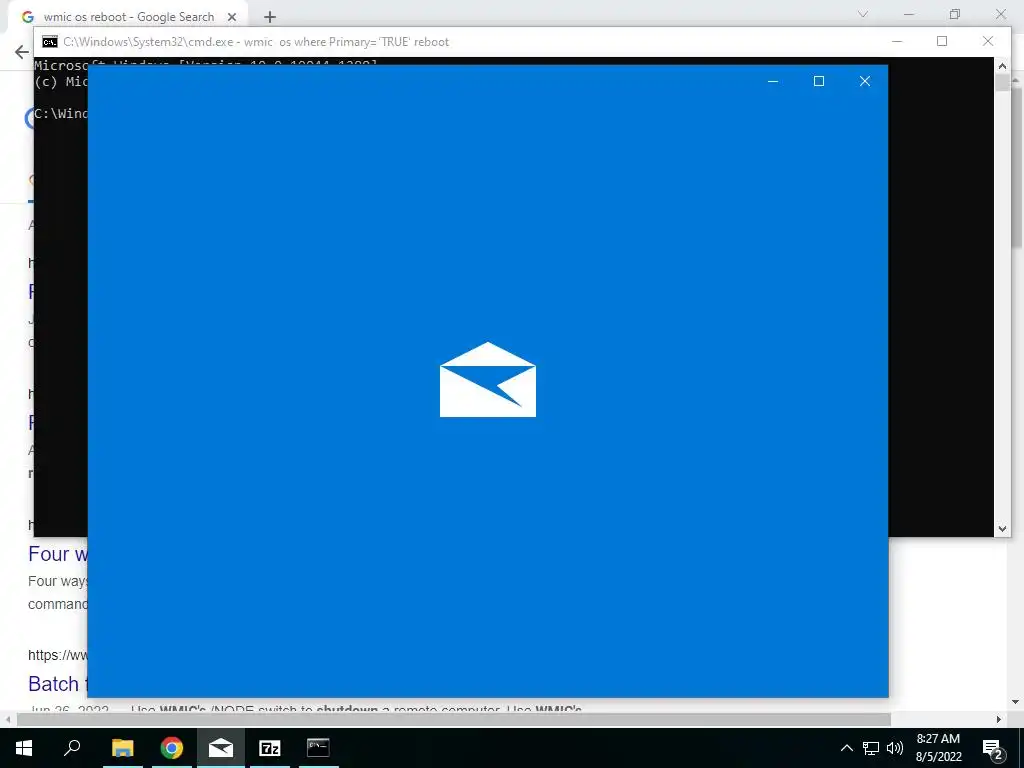Select the Mail app taskbar icon
This screenshot has height=768, width=1024.
[x=221, y=748]
